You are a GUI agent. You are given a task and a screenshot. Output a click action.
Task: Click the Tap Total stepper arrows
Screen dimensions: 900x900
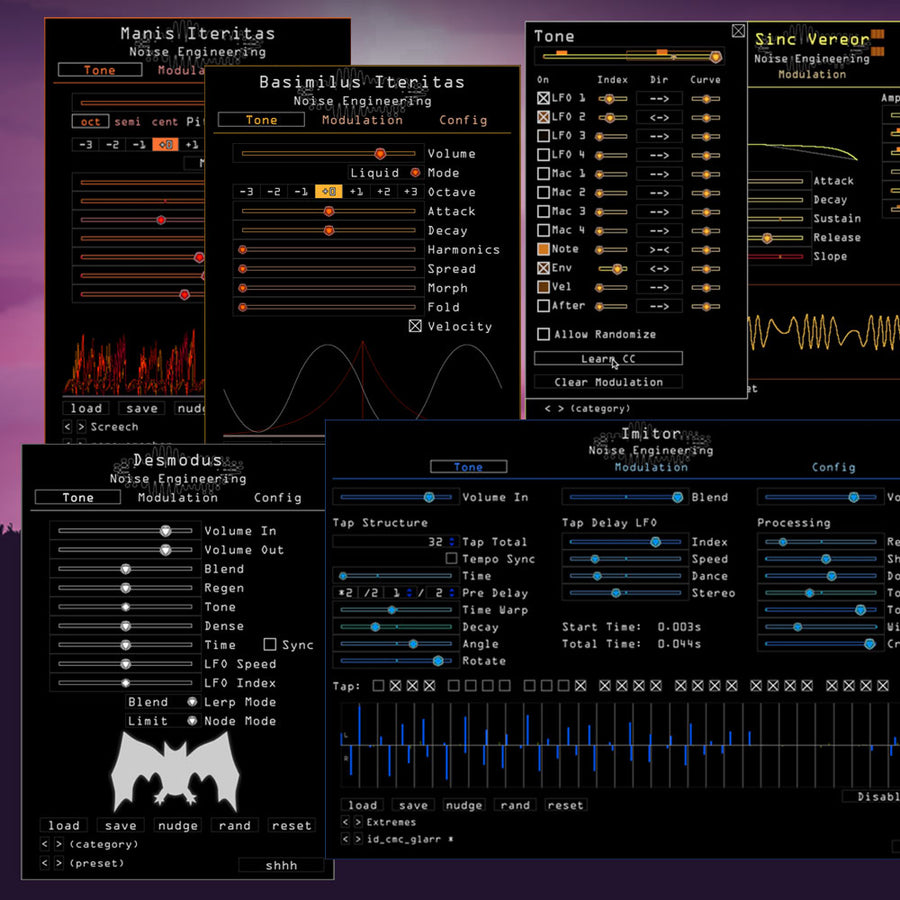coord(451,542)
